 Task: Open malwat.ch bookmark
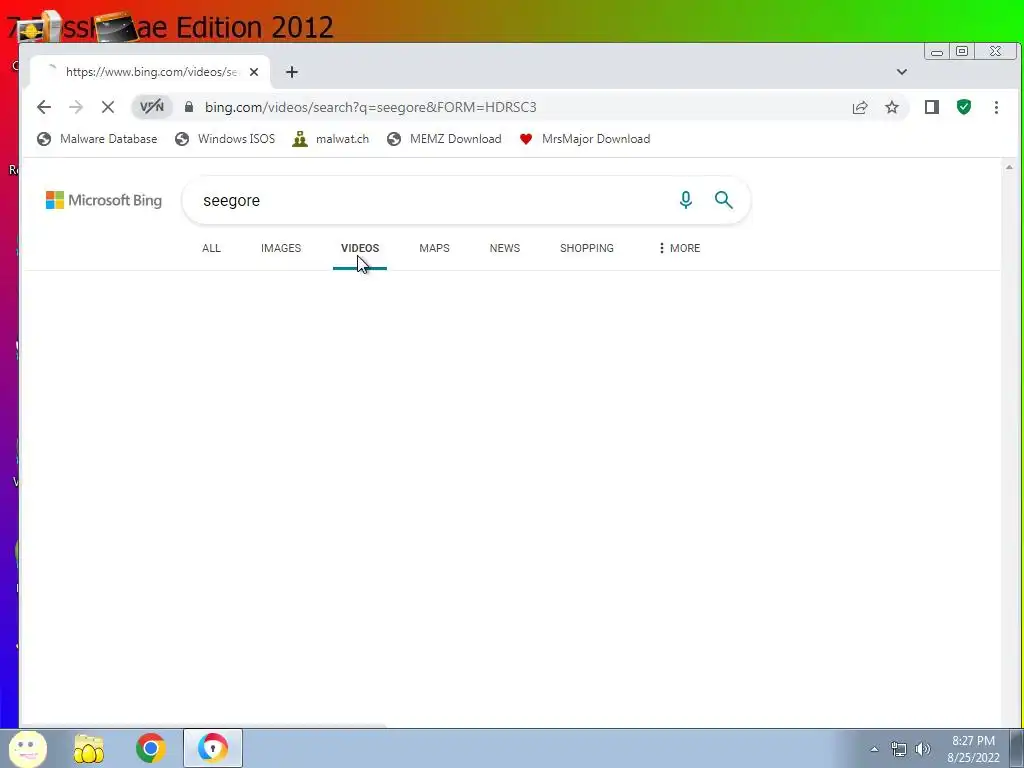click(x=331, y=139)
